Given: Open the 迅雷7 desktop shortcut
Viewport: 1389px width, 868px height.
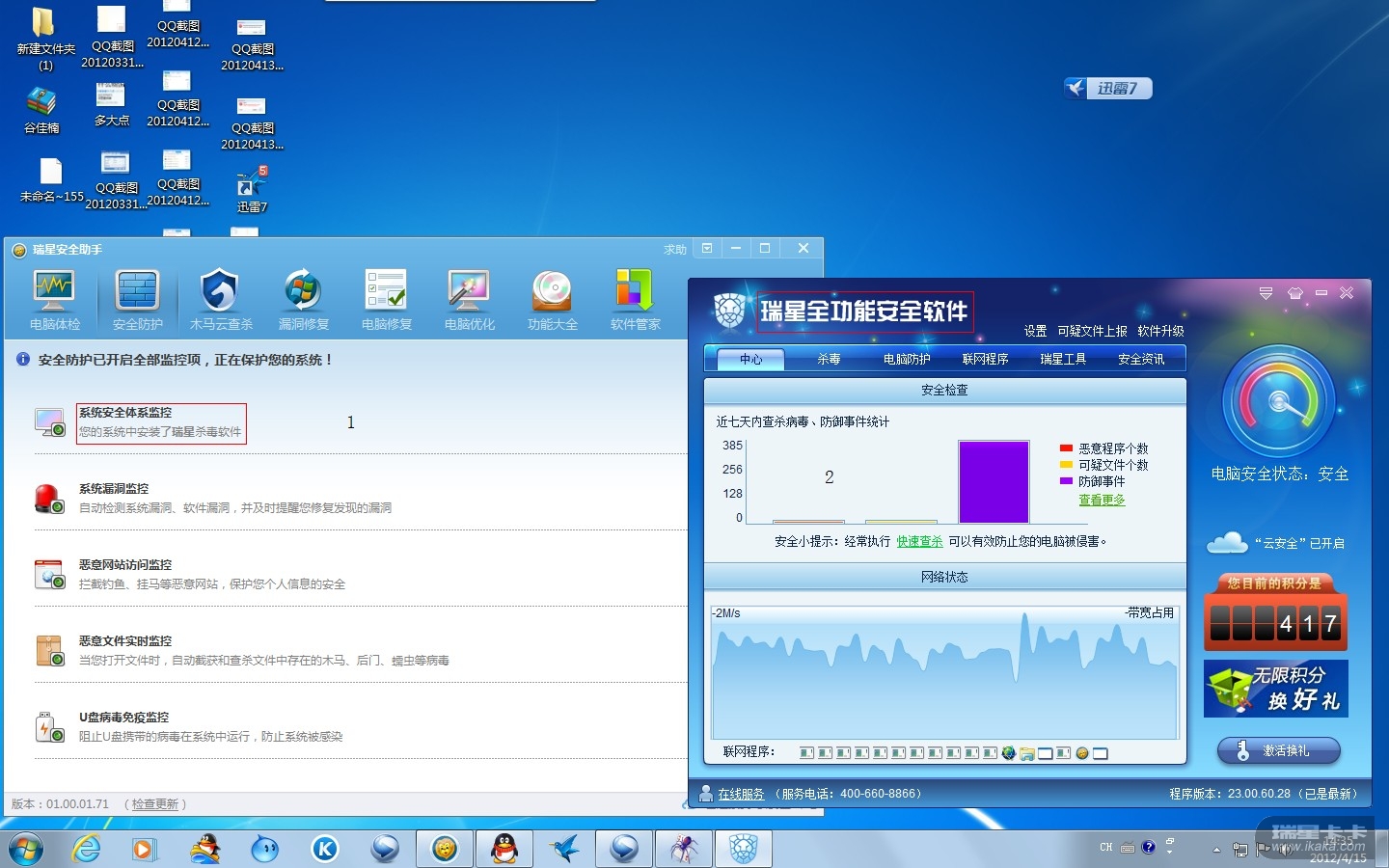Looking at the screenshot, I should pos(252,190).
